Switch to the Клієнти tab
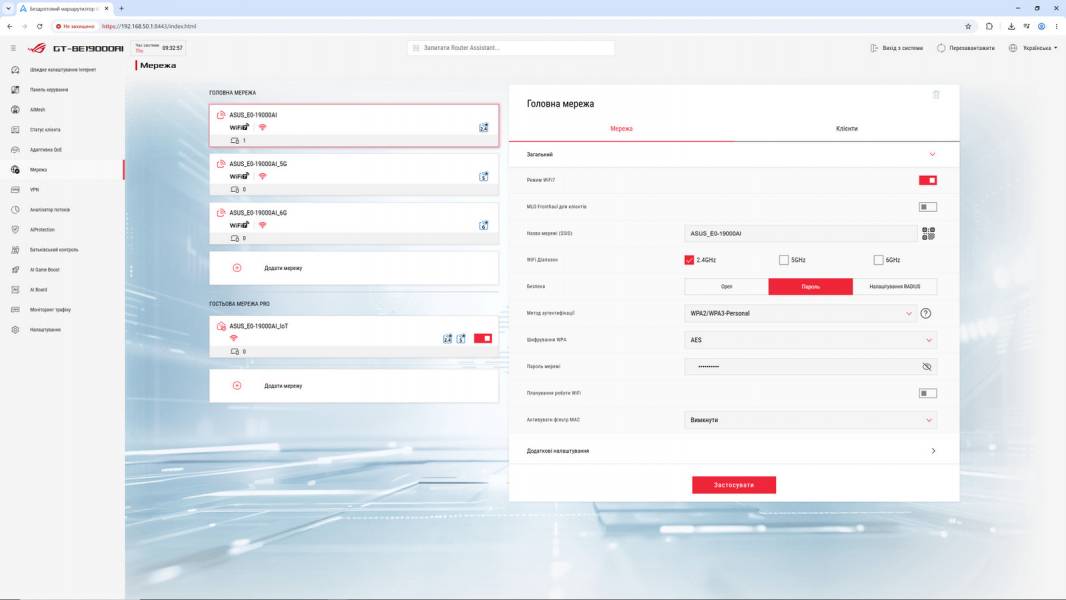 846,128
